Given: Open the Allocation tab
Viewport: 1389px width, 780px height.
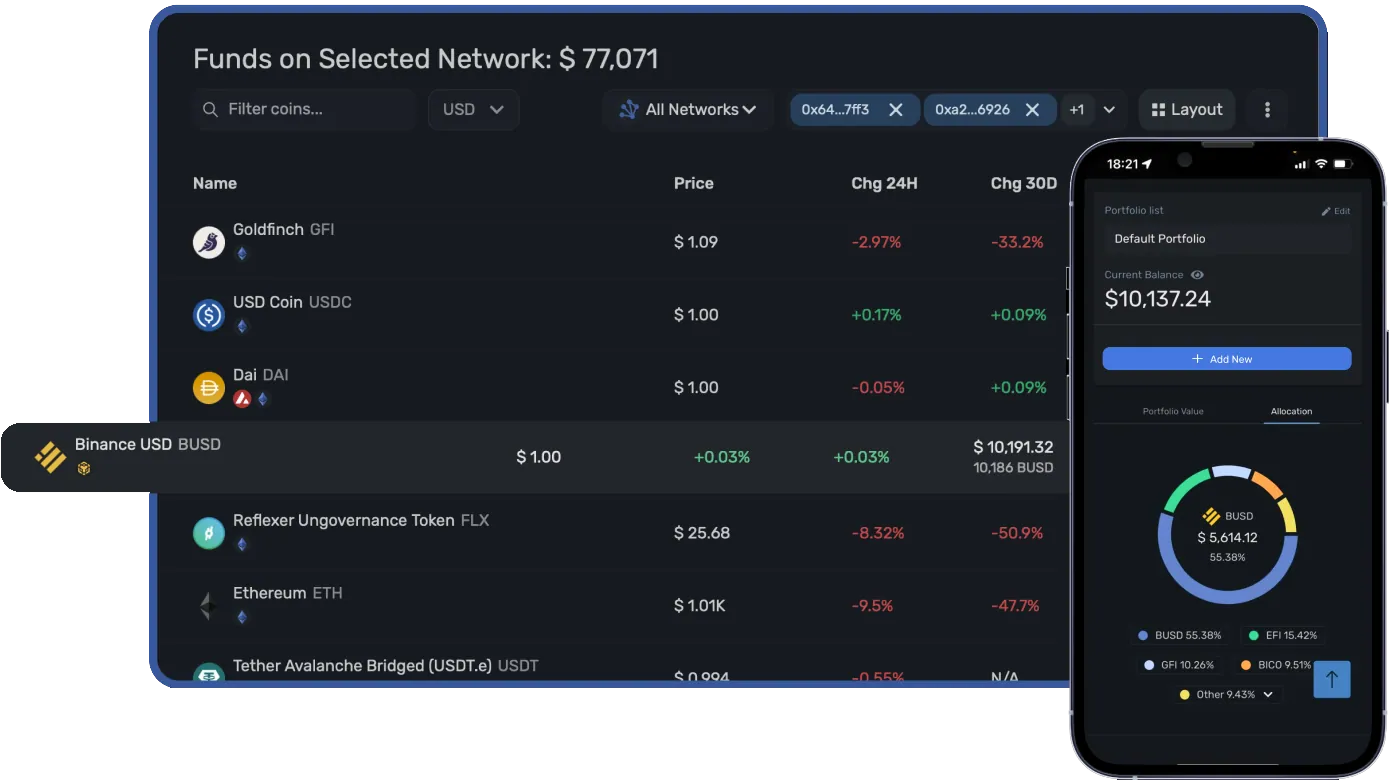Looking at the screenshot, I should point(1291,411).
